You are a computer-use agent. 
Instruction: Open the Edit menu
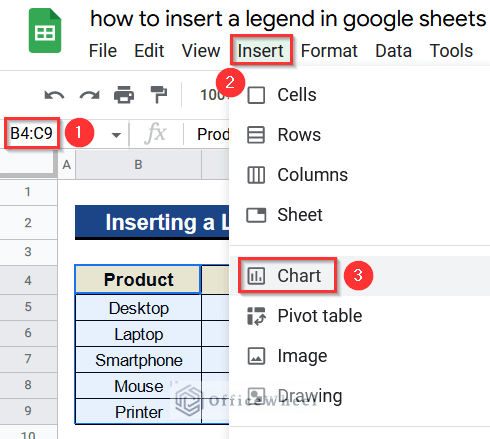149,51
